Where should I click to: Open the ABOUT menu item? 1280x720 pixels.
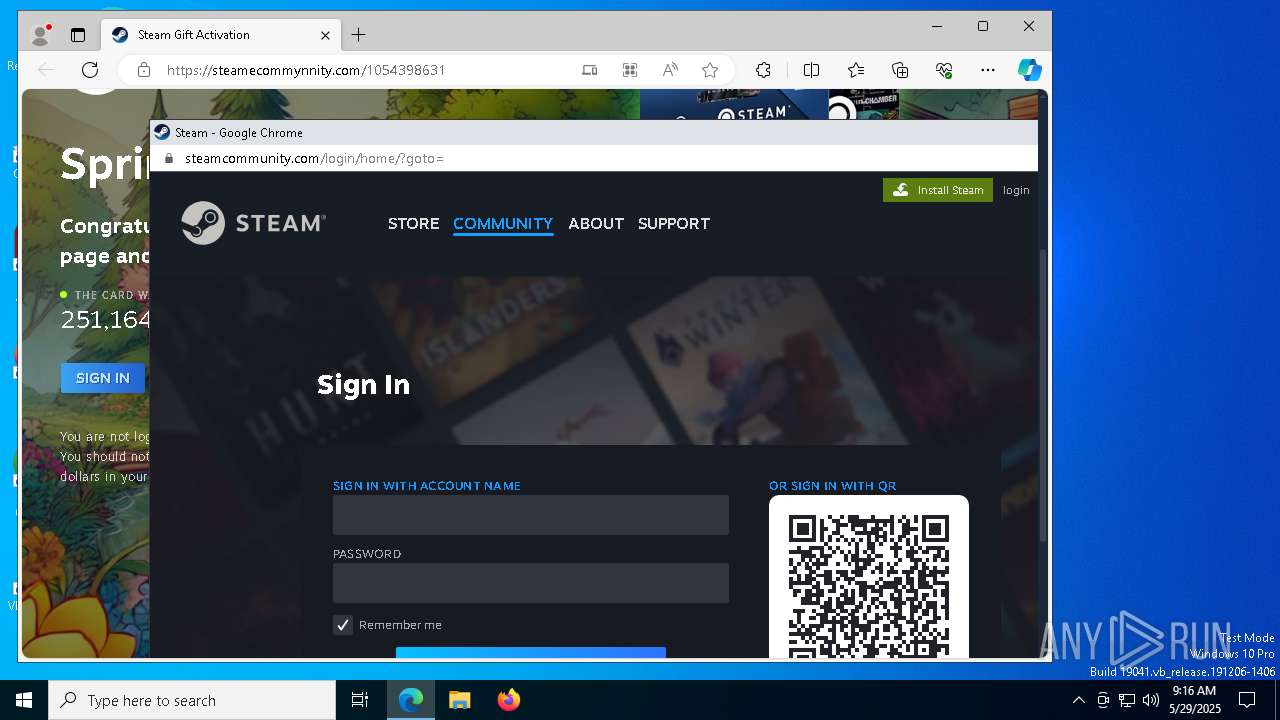(x=596, y=223)
